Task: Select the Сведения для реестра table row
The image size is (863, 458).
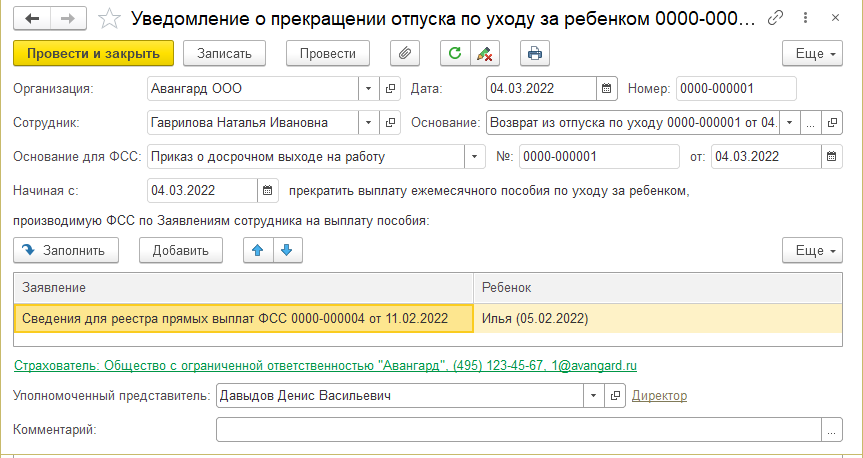Action: 243,319
